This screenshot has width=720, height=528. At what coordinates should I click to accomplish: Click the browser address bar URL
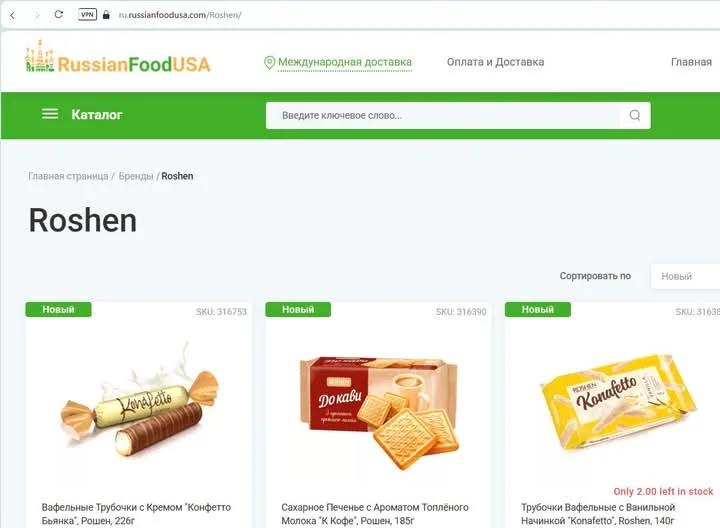pos(180,15)
